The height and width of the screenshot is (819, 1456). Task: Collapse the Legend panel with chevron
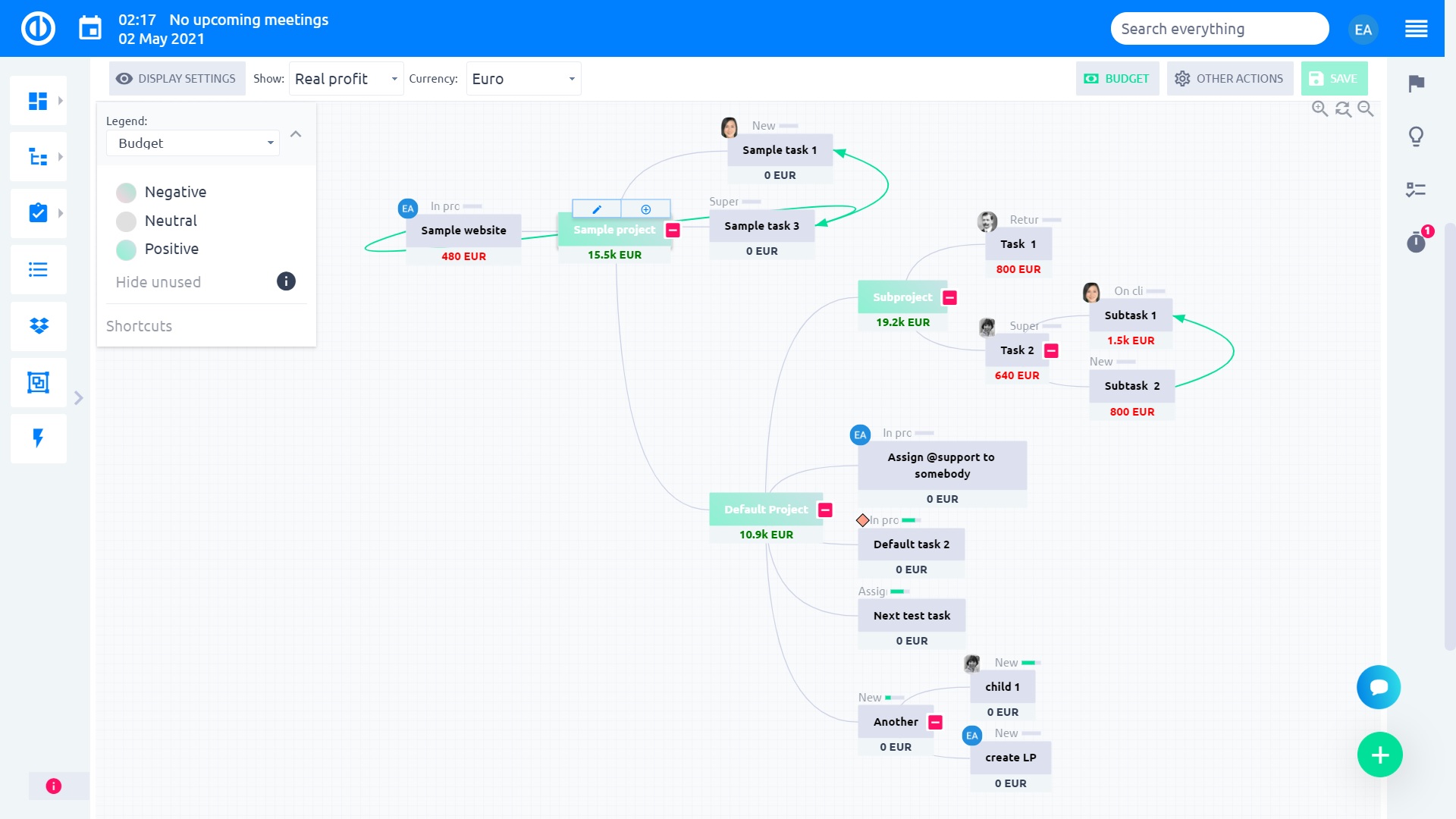tap(296, 134)
